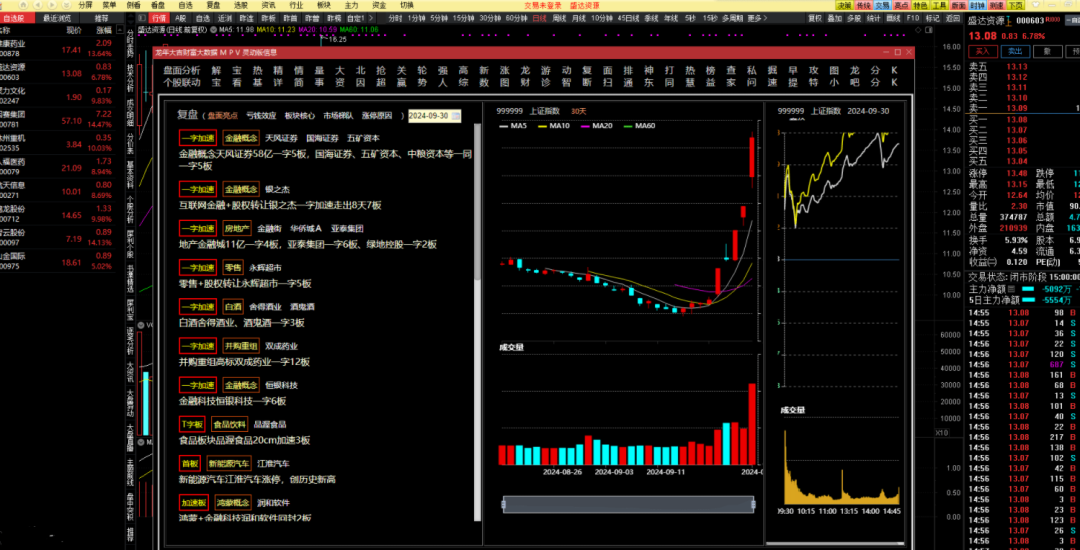Viewport: 1080px width, 550px height.
Task: Click the 返回 toolbar button
Action: coord(953,18)
